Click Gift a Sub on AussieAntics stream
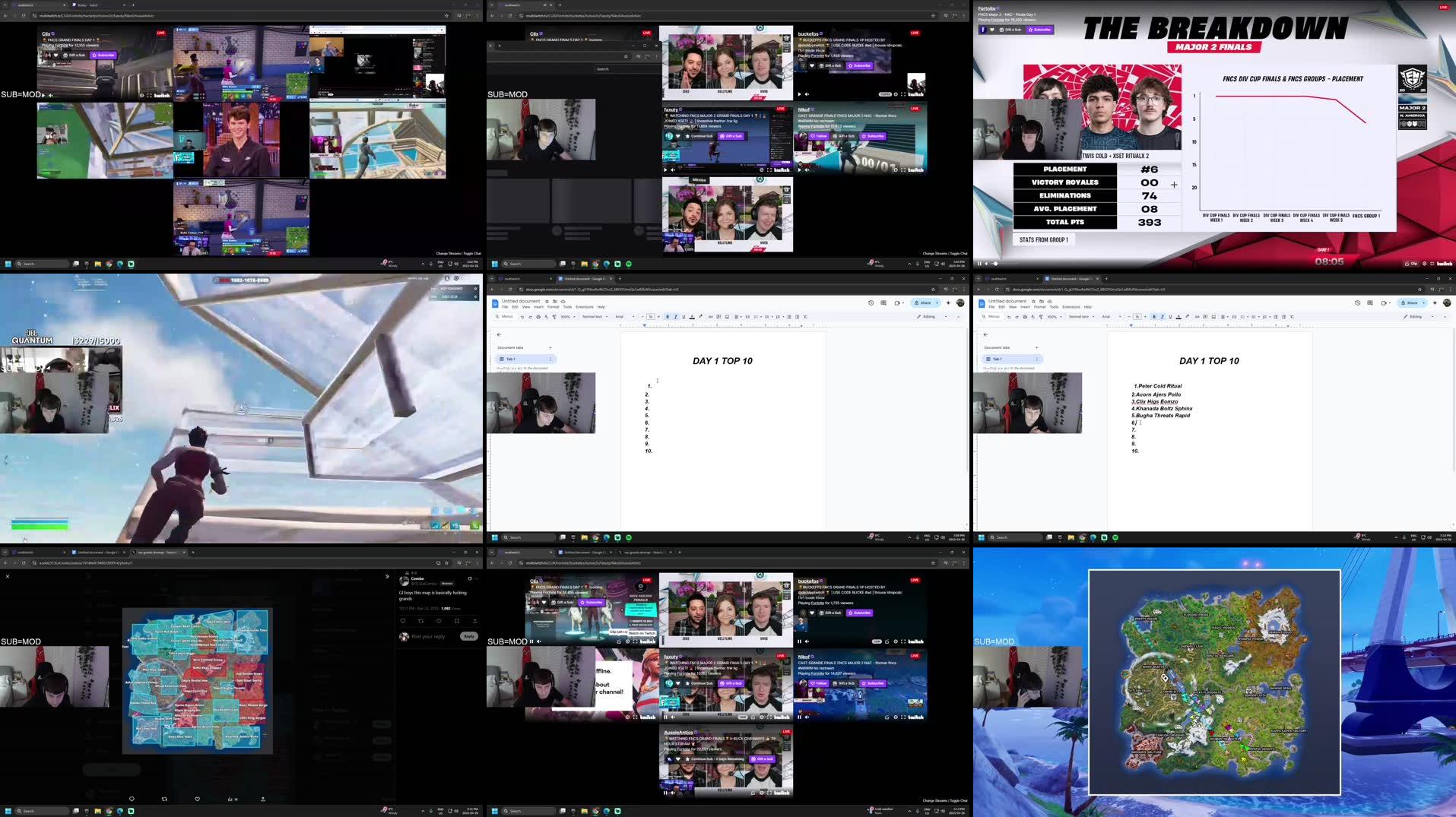The width and height of the screenshot is (1456, 817). (763, 758)
